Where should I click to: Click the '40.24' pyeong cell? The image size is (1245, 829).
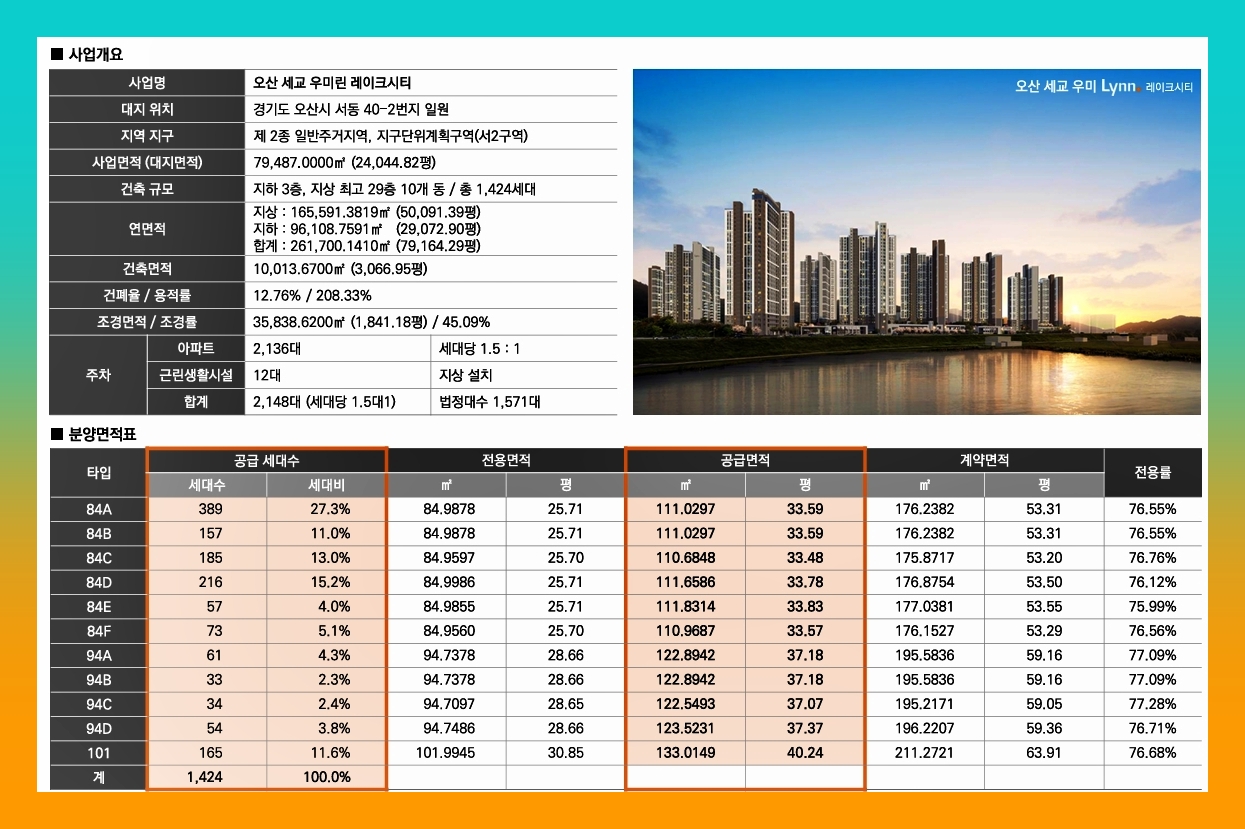point(805,753)
